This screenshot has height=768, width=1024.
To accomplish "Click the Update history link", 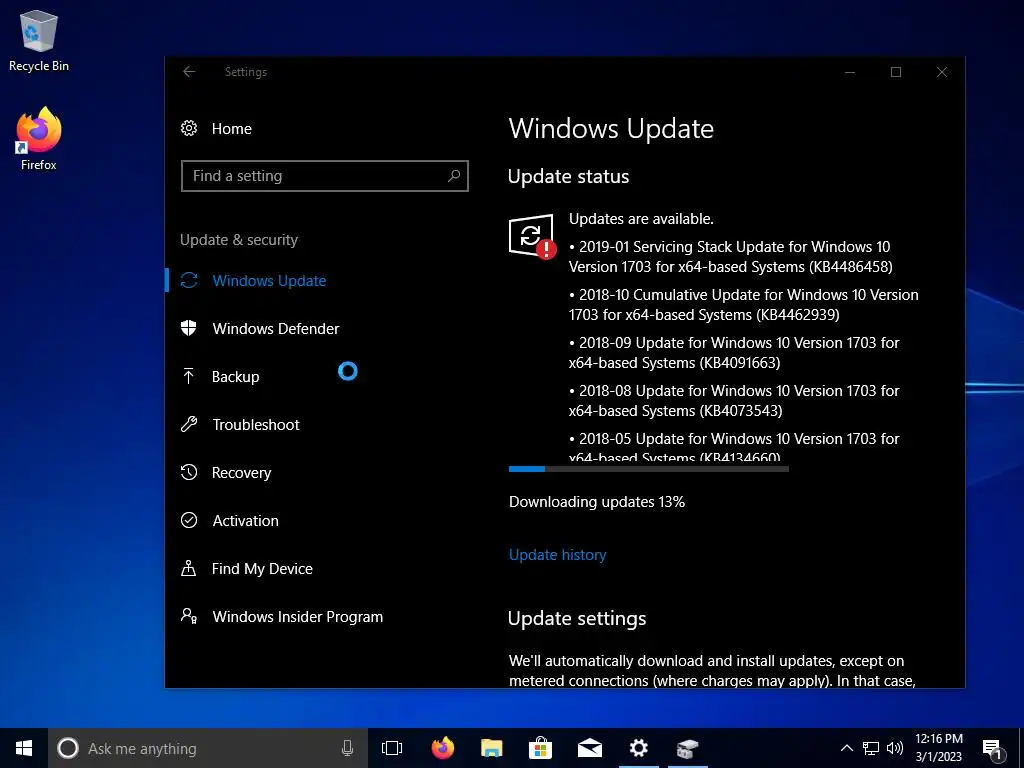I will [558, 554].
